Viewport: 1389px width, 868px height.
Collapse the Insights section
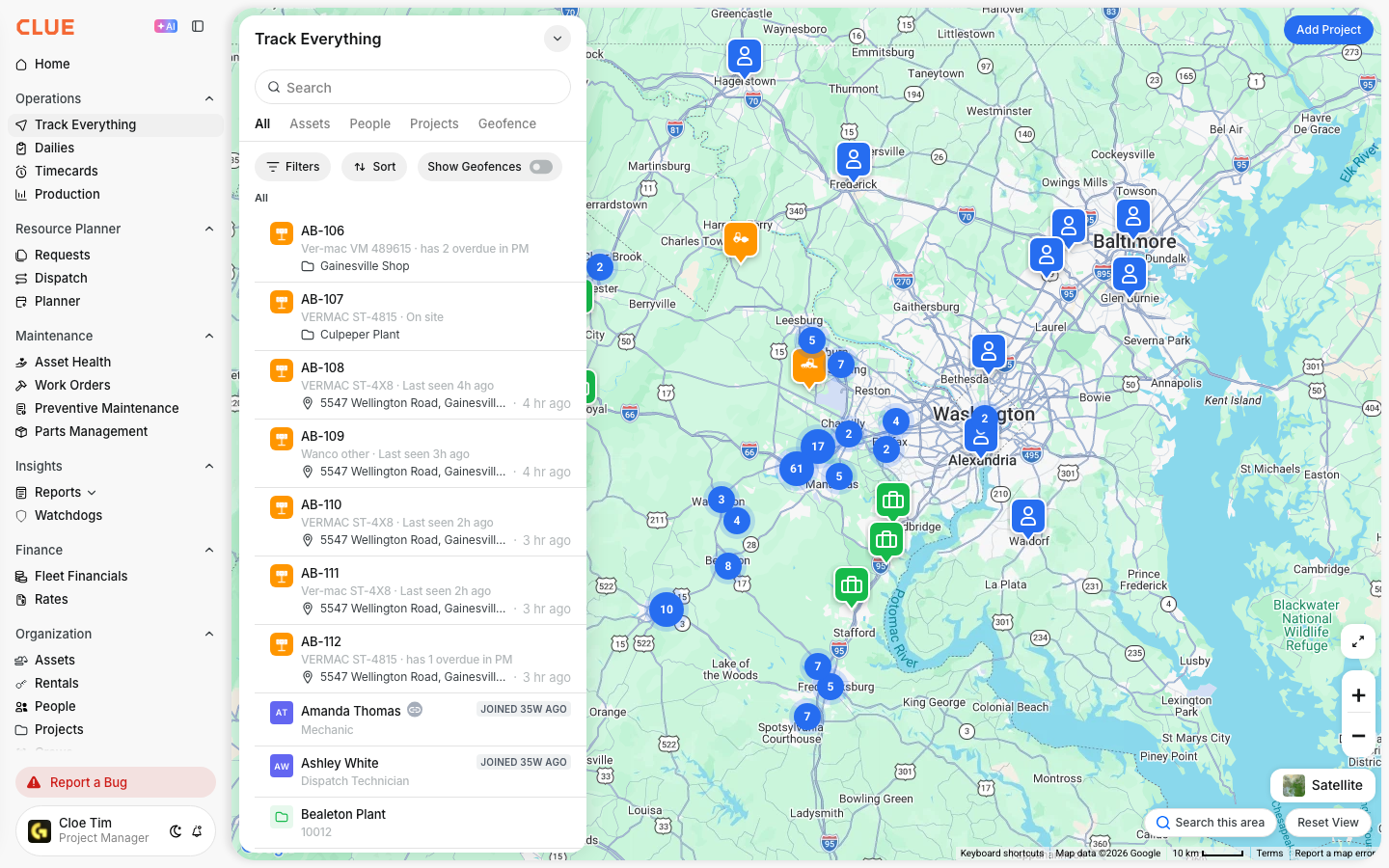[209, 466]
